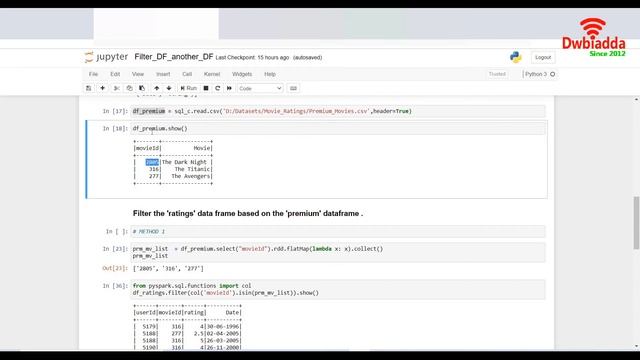
Task: Click the In [18] prompt label
Action: click(x=115, y=129)
